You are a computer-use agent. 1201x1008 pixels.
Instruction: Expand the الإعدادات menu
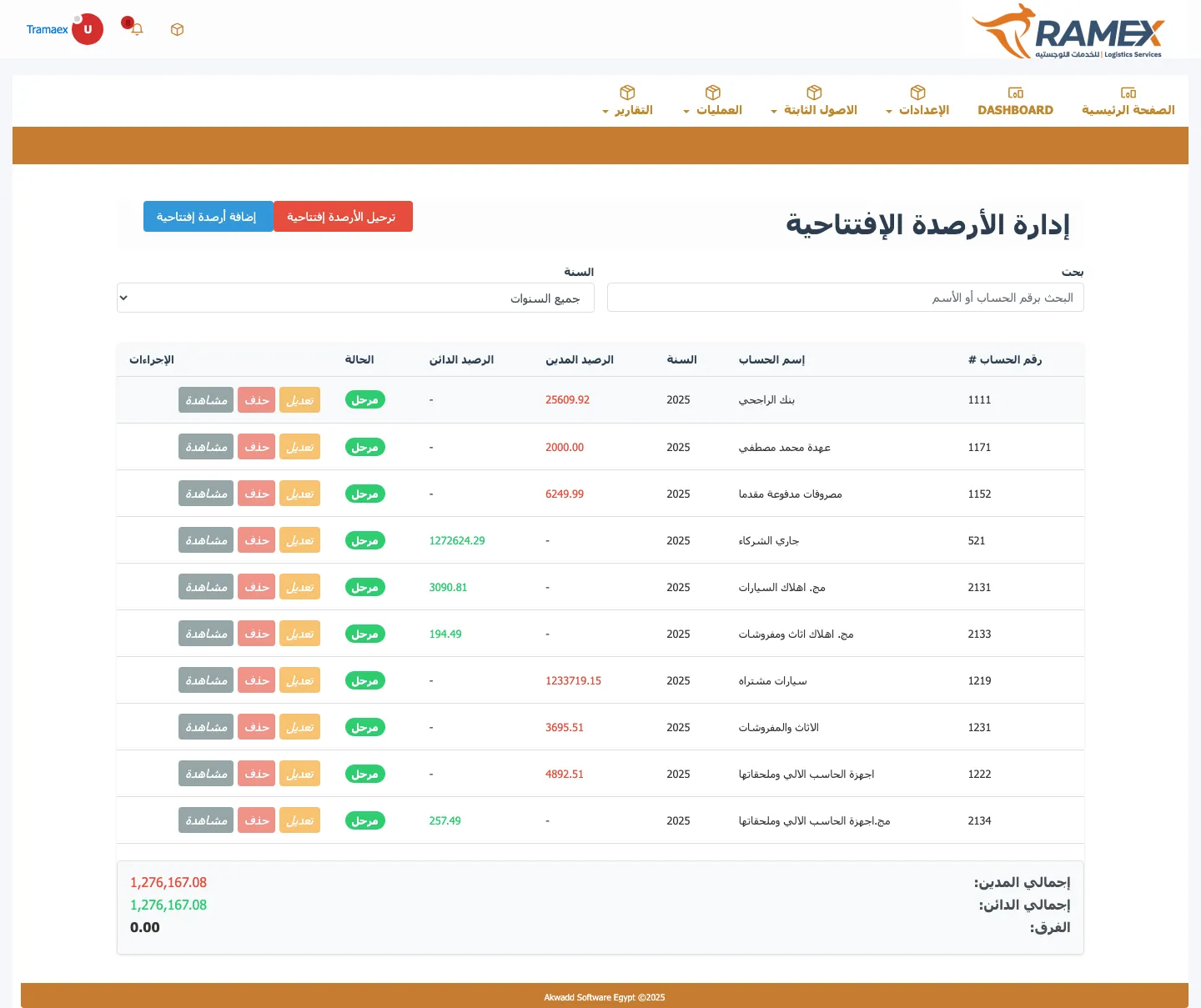pos(917,102)
